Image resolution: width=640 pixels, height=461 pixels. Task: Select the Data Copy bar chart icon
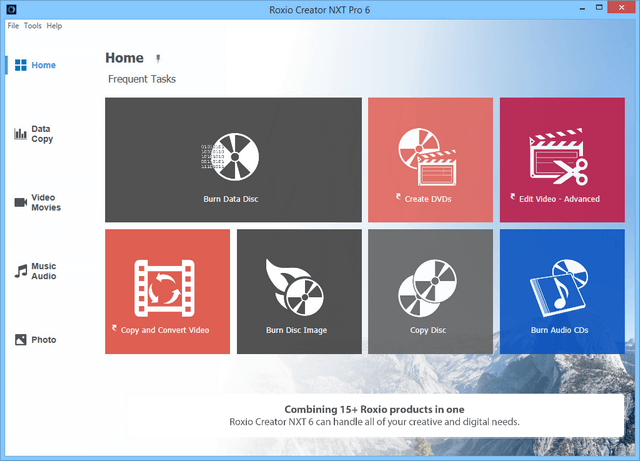pos(20,134)
